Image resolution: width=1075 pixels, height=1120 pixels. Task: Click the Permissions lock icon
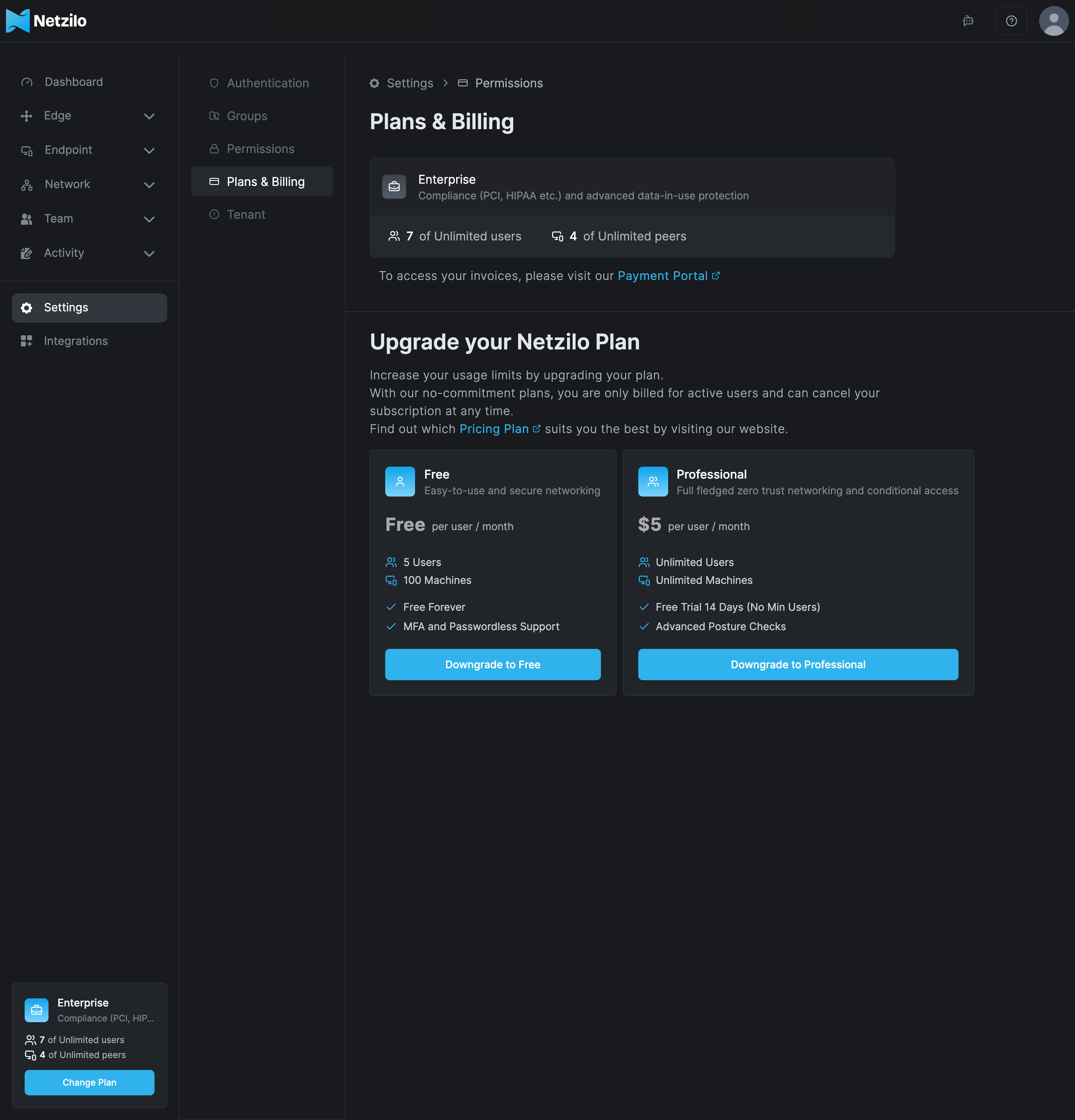tap(214, 149)
